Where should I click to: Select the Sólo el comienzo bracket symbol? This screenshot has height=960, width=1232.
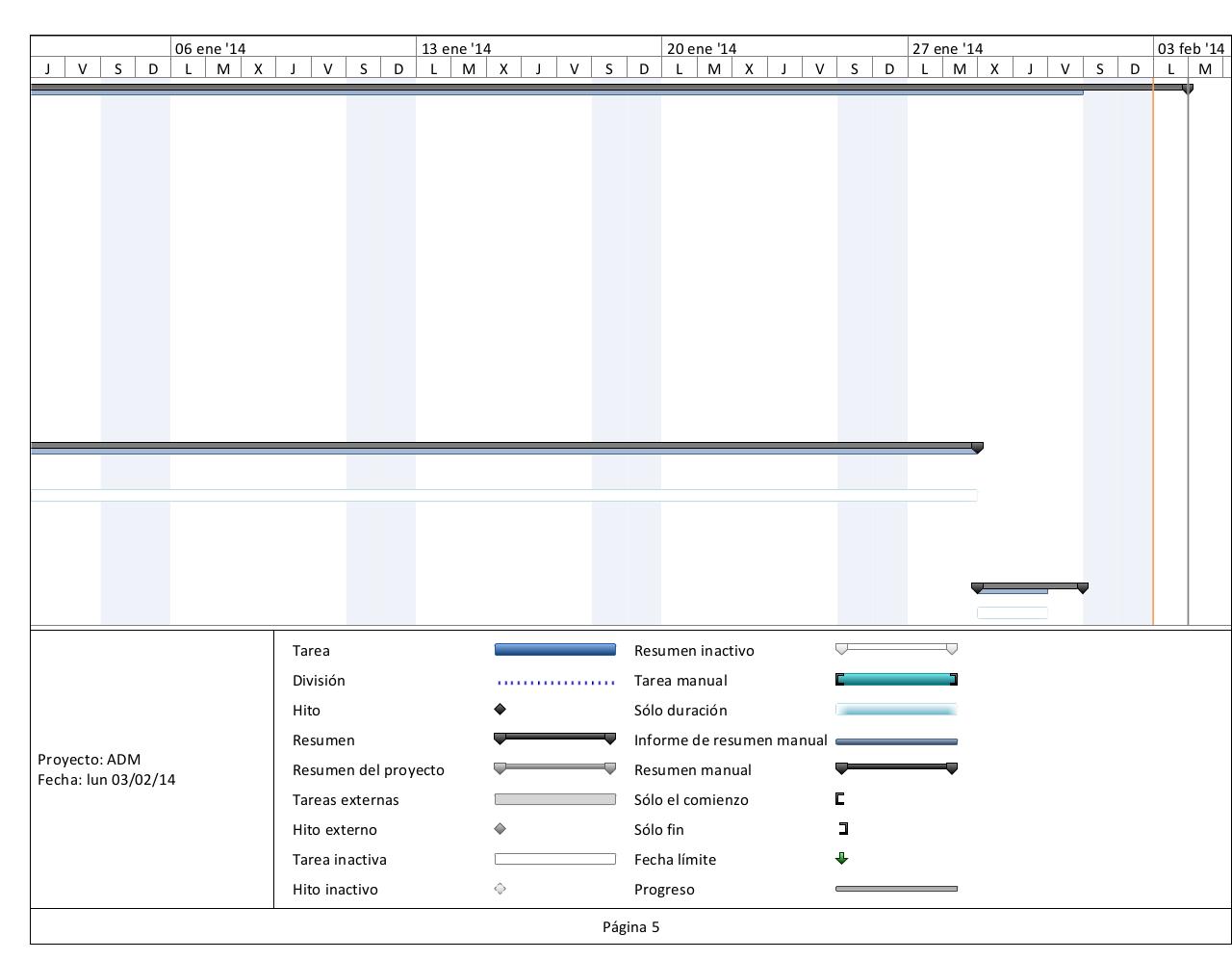(x=840, y=799)
